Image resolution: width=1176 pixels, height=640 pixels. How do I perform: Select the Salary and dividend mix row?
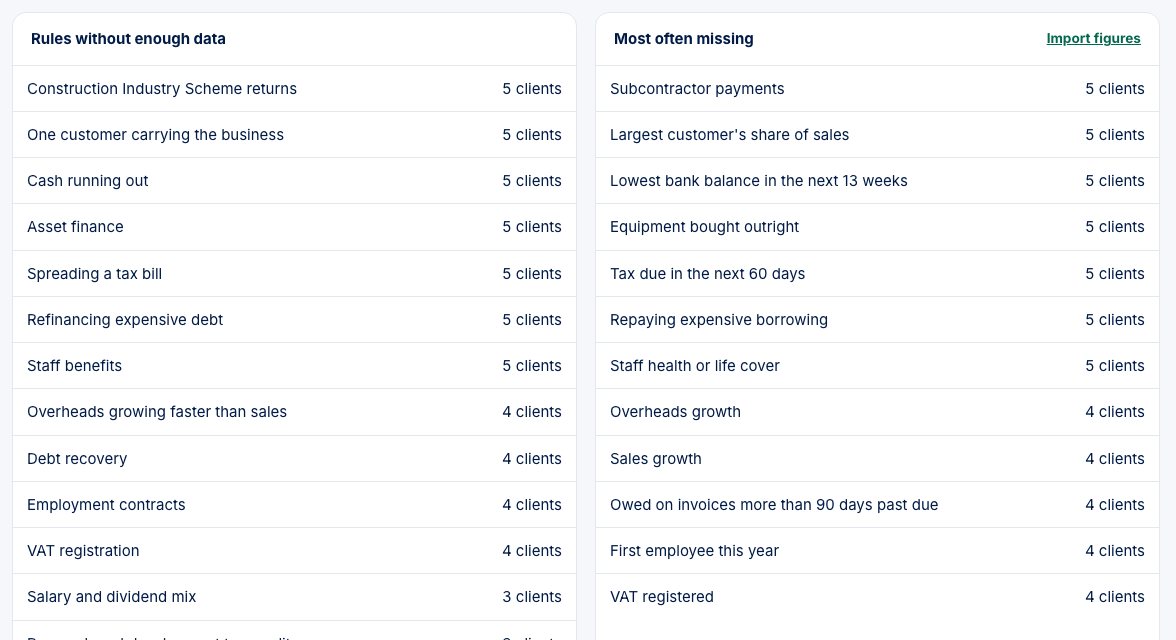coord(294,596)
